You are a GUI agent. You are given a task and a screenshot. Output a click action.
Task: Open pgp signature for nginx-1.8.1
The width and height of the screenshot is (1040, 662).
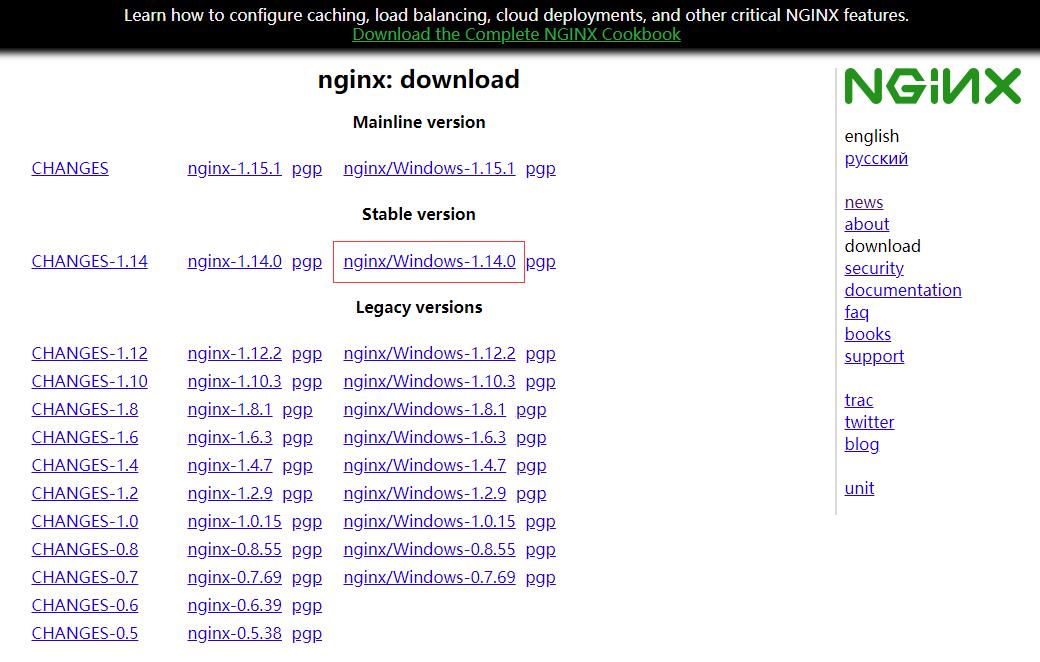click(x=297, y=409)
